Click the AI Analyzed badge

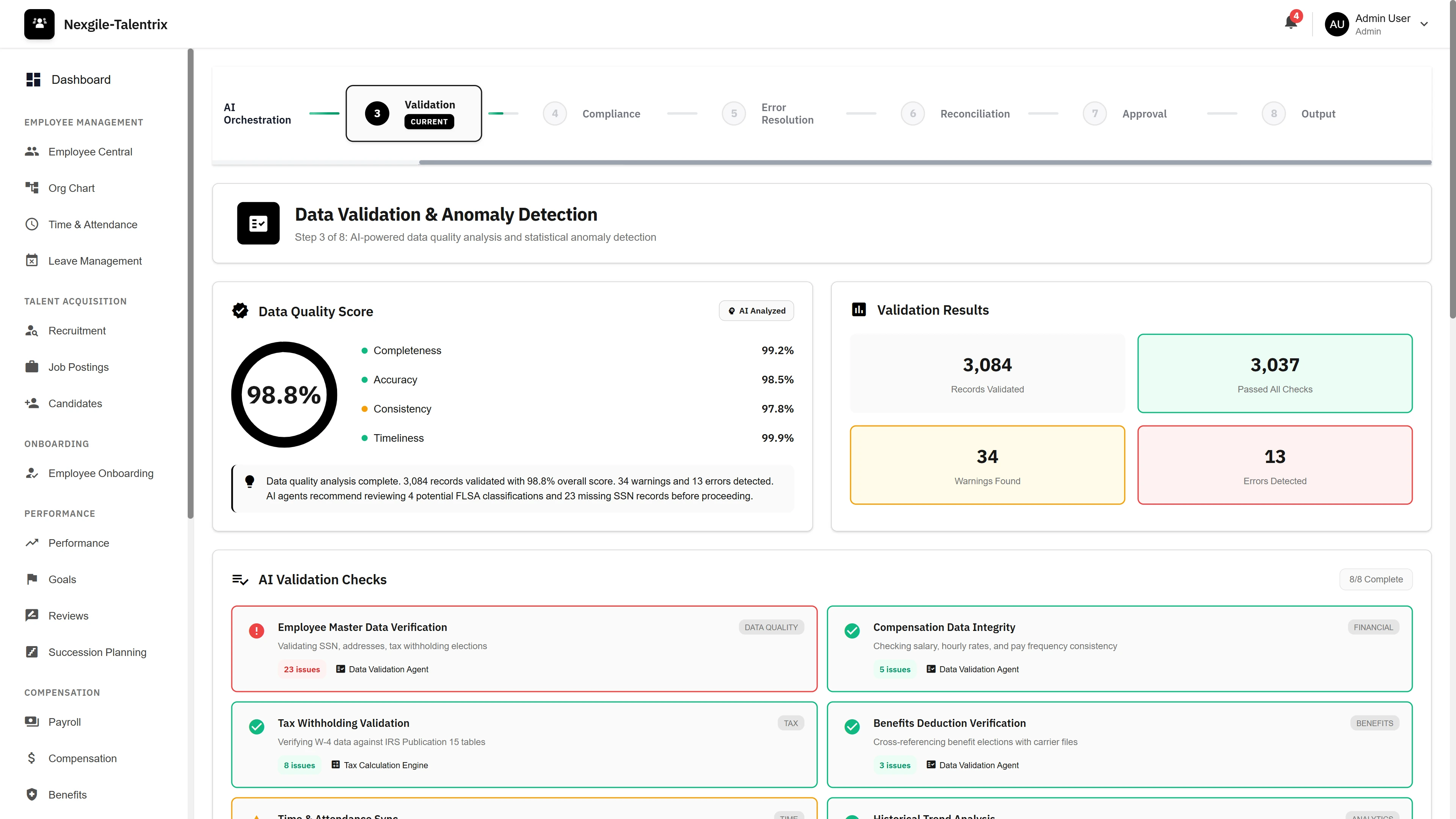click(756, 310)
